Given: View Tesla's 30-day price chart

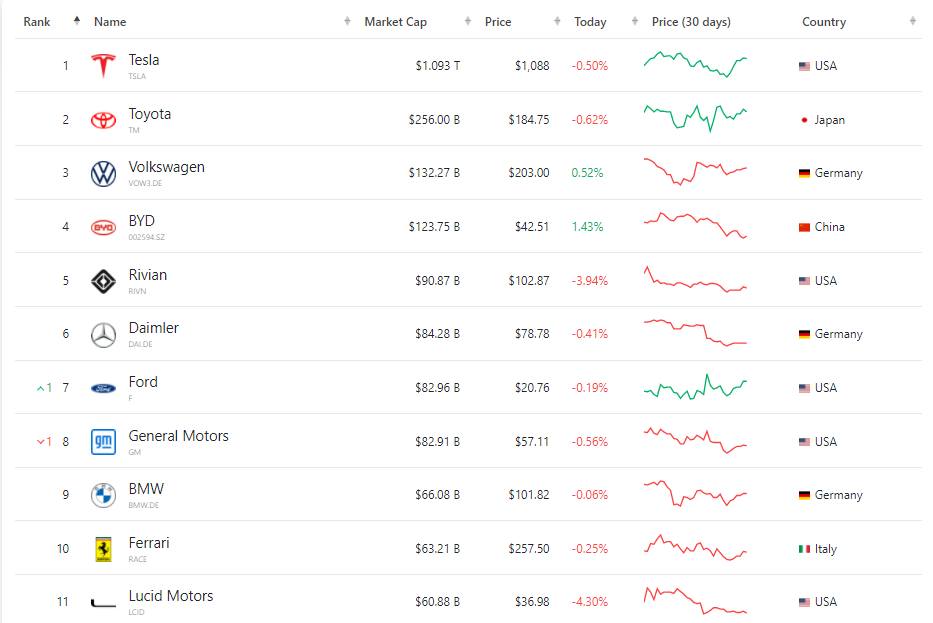Looking at the screenshot, I should tap(695, 66).
